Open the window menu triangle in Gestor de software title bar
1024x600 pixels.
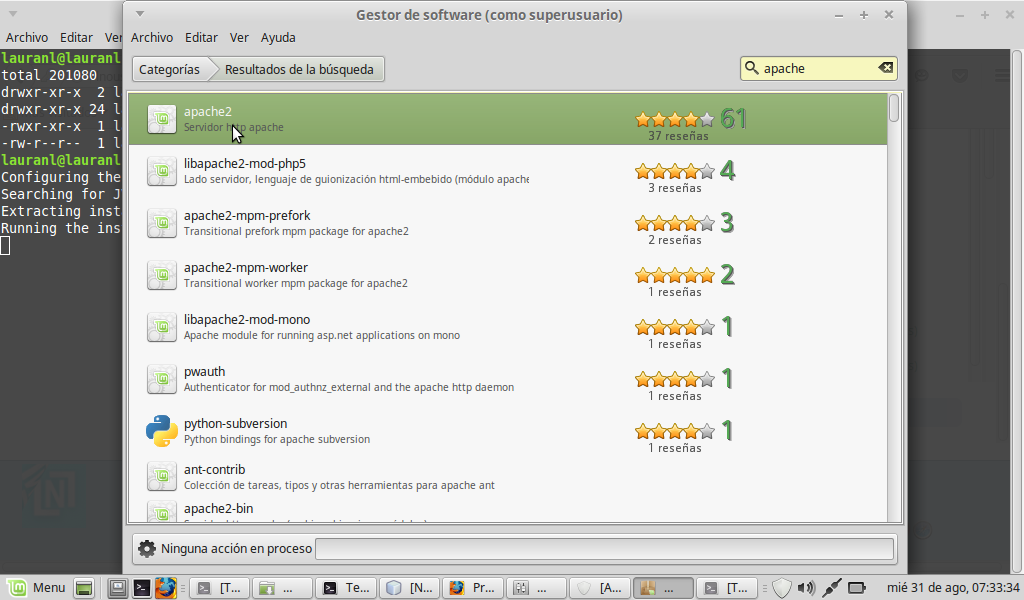[x=140, y=14]
